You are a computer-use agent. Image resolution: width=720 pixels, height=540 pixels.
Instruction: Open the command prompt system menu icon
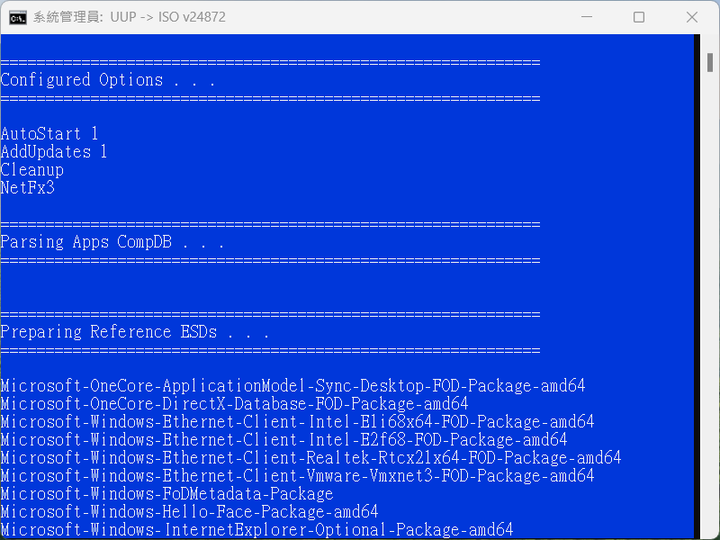[18, 17]
